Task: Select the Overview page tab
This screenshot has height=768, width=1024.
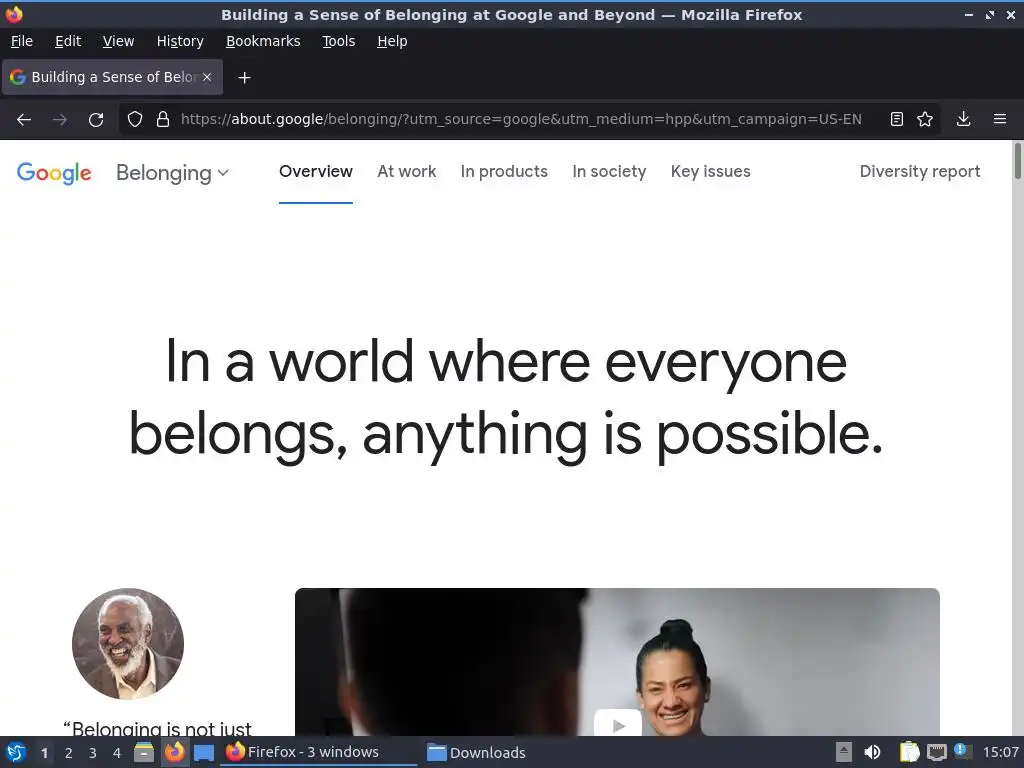Action: click(x=315, y=172)
